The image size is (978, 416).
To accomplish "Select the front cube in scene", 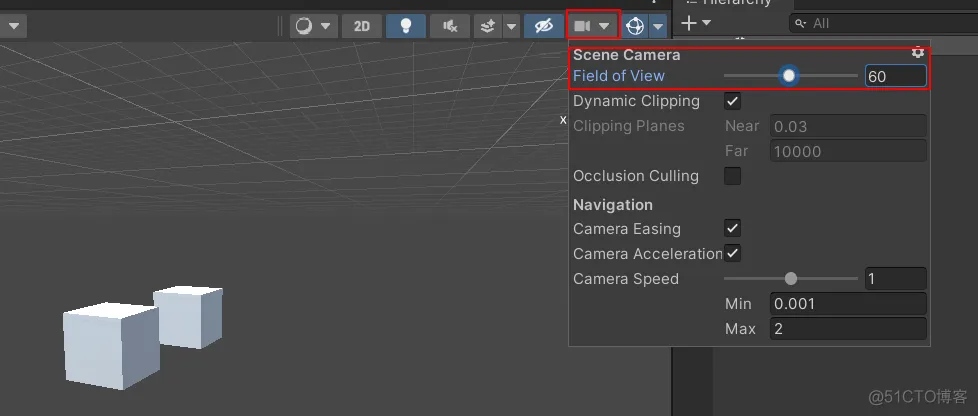I will pos(111,345).
